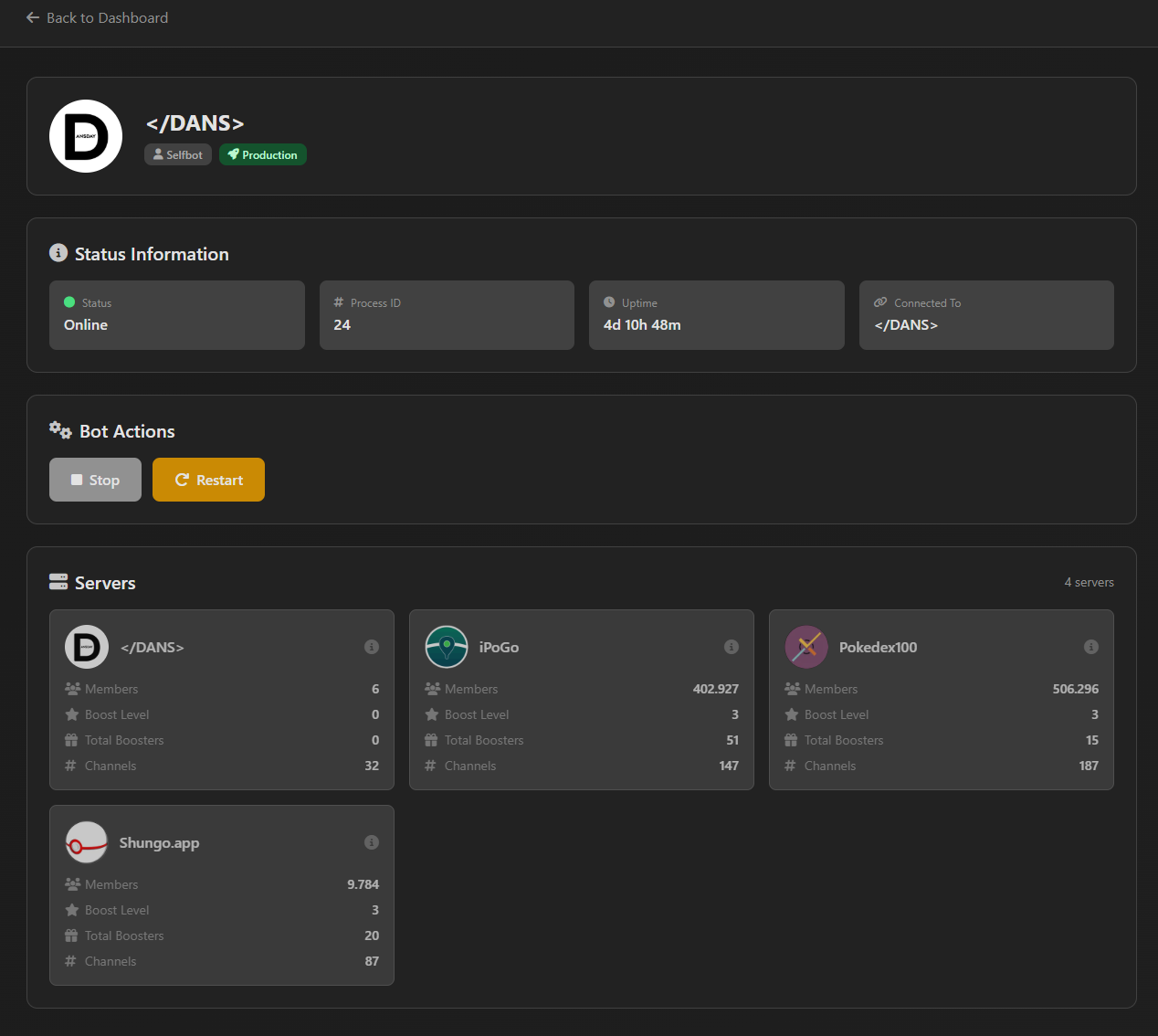1158x1036 pixels.
Task: Click the back arrow icon
Action: coord(33,17)
